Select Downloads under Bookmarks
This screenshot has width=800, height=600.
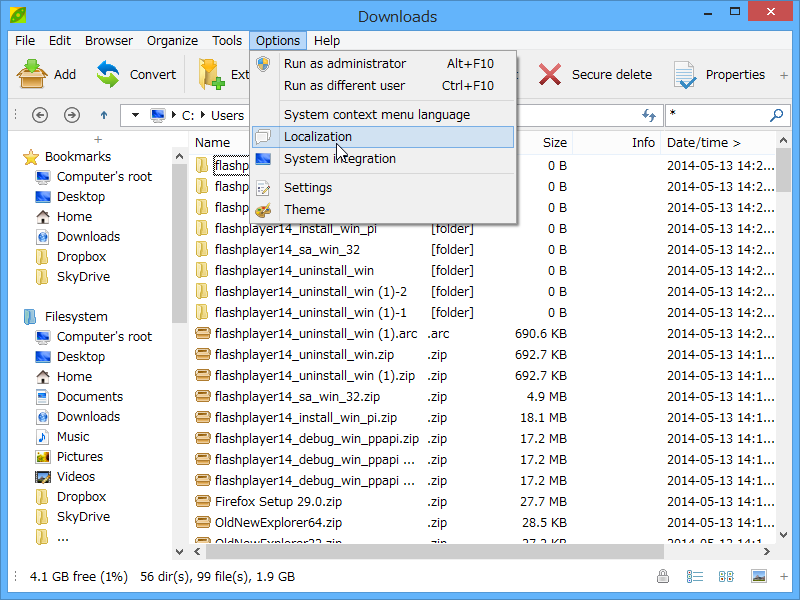point(78,236)
